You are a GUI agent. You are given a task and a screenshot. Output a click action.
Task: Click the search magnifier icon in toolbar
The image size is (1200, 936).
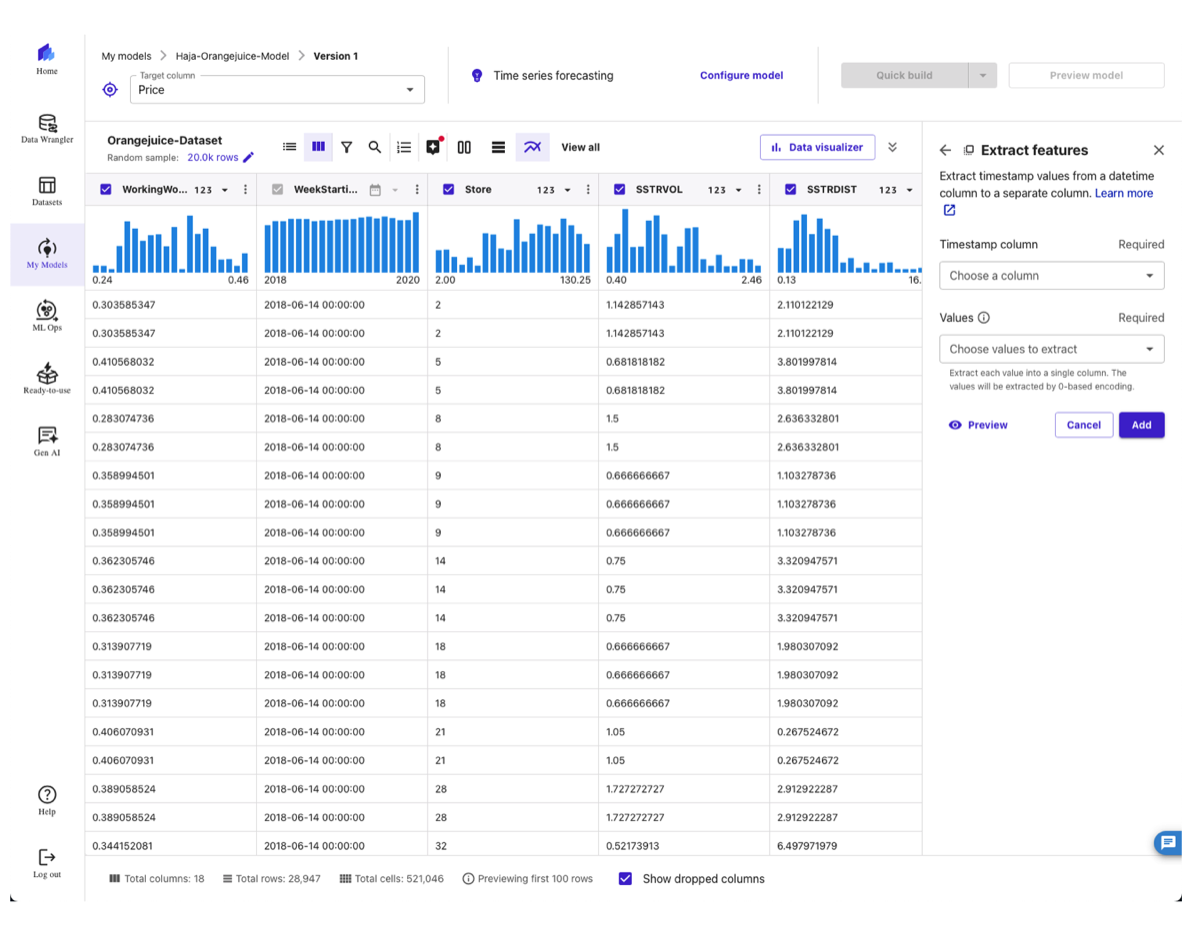pos(375,147)
